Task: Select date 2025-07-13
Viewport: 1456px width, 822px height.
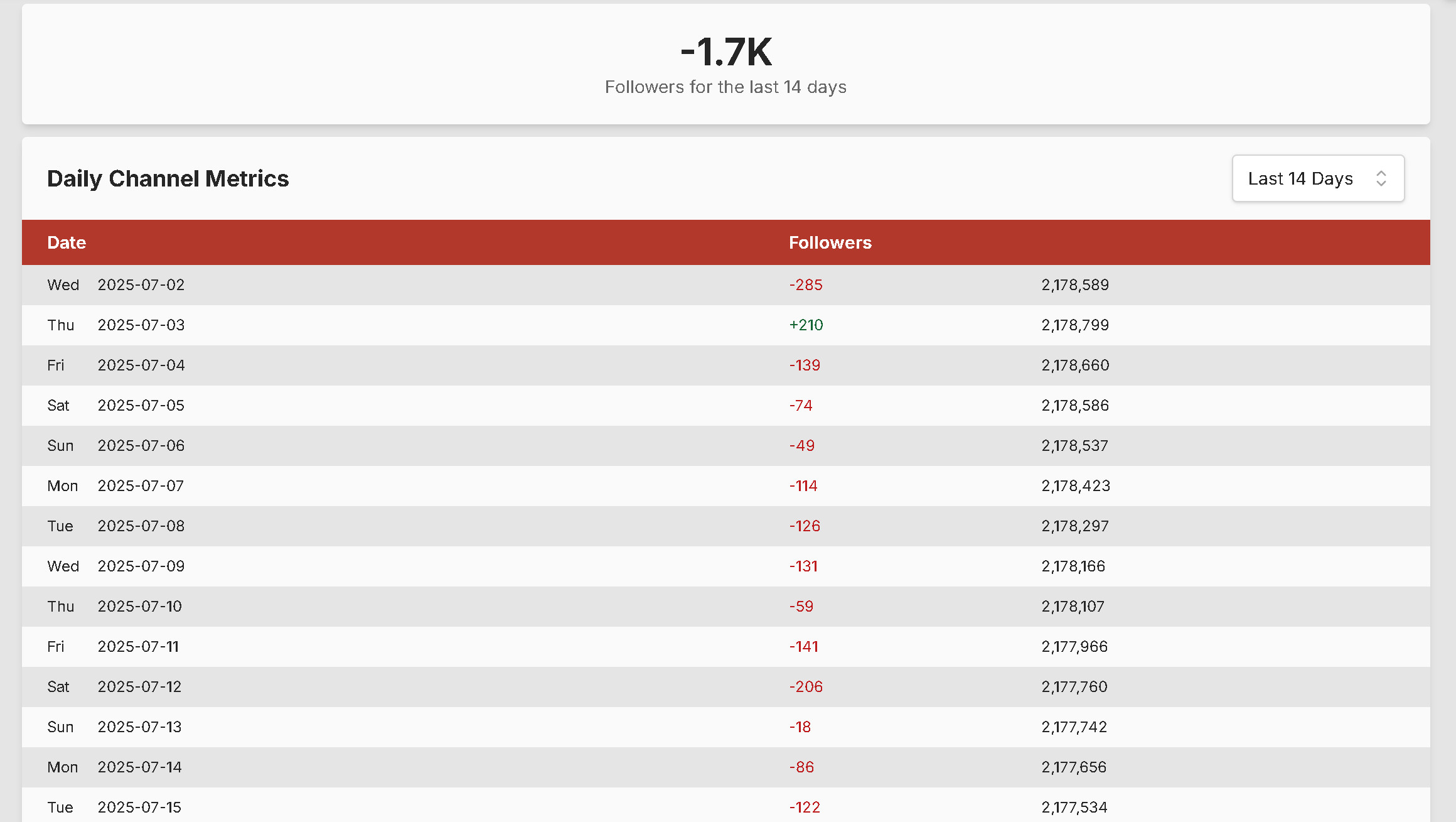Action: pos(139,727)
